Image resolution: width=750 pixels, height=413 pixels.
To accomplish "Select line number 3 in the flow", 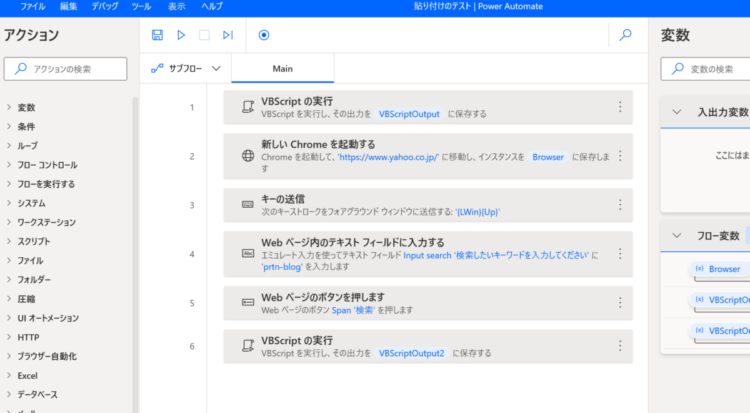I will [x=192, y=205].
